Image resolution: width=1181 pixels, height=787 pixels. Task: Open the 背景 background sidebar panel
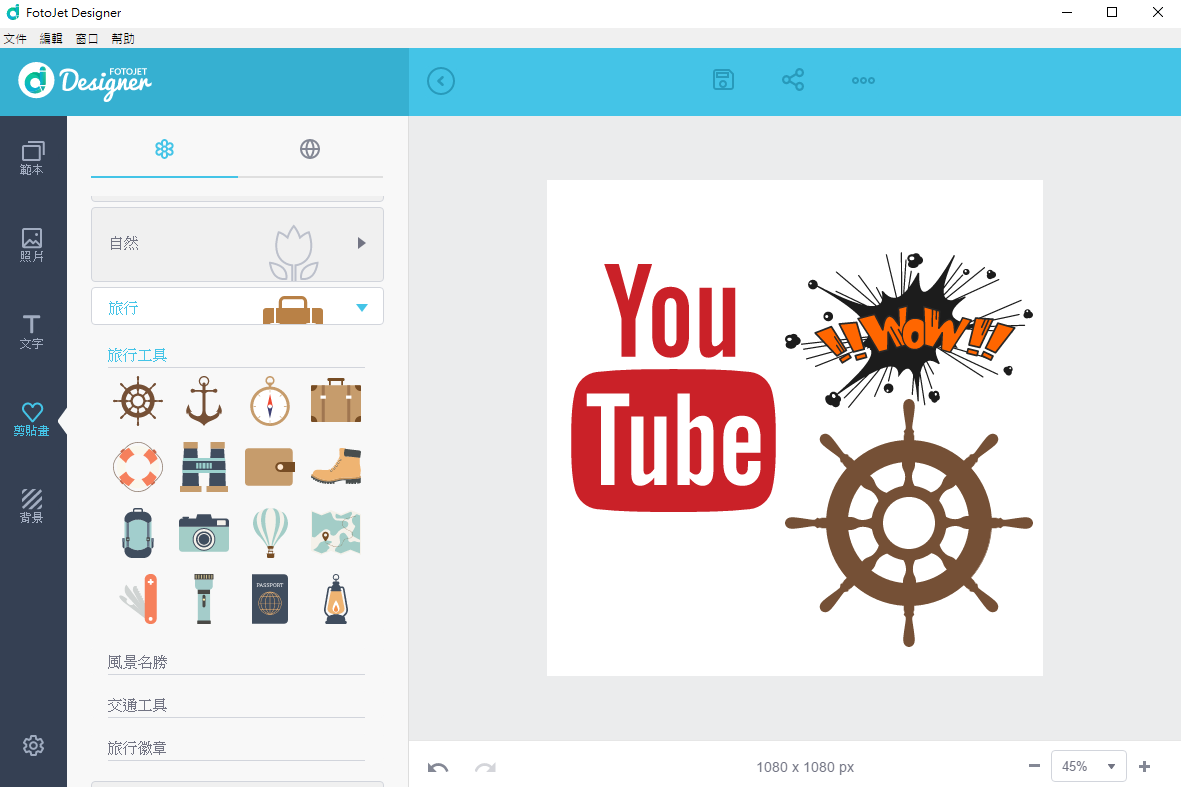click(x=32, y=506)
